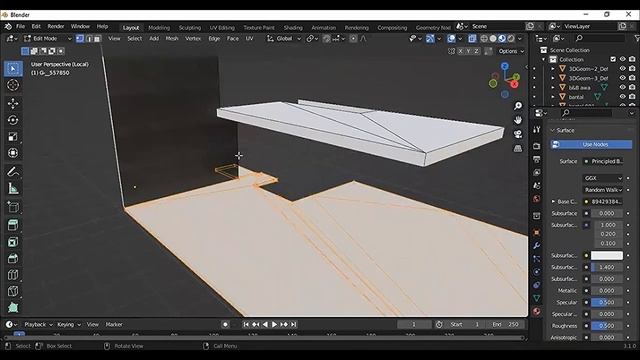Switch perspective/orthographic grid icon
The image size is (640, 360).
coord(518,148)
